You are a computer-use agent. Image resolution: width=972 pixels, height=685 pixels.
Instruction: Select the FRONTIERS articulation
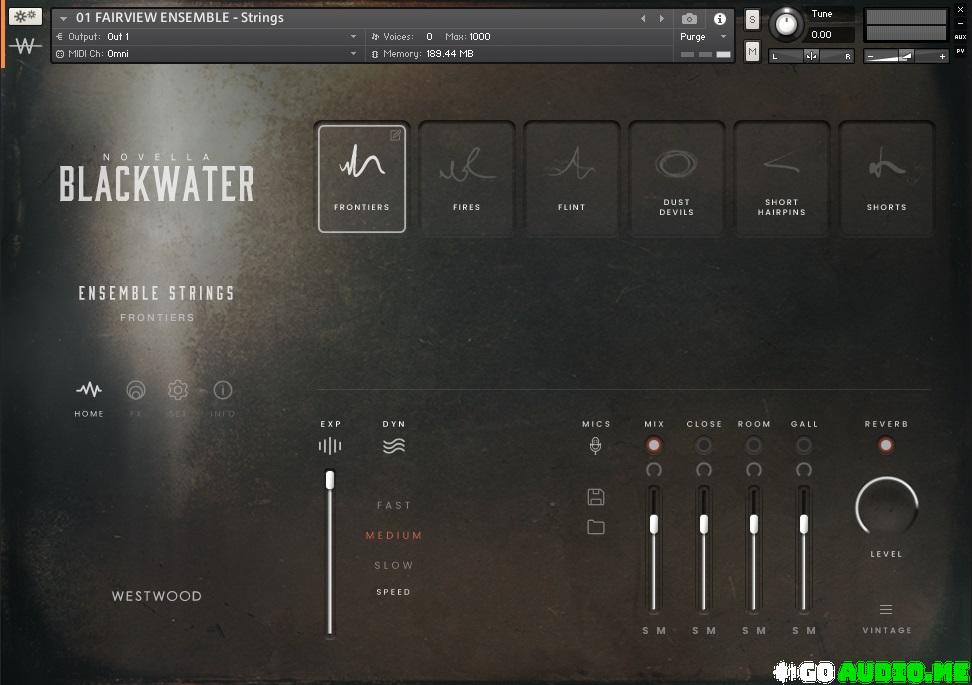(x=362, y=179)
